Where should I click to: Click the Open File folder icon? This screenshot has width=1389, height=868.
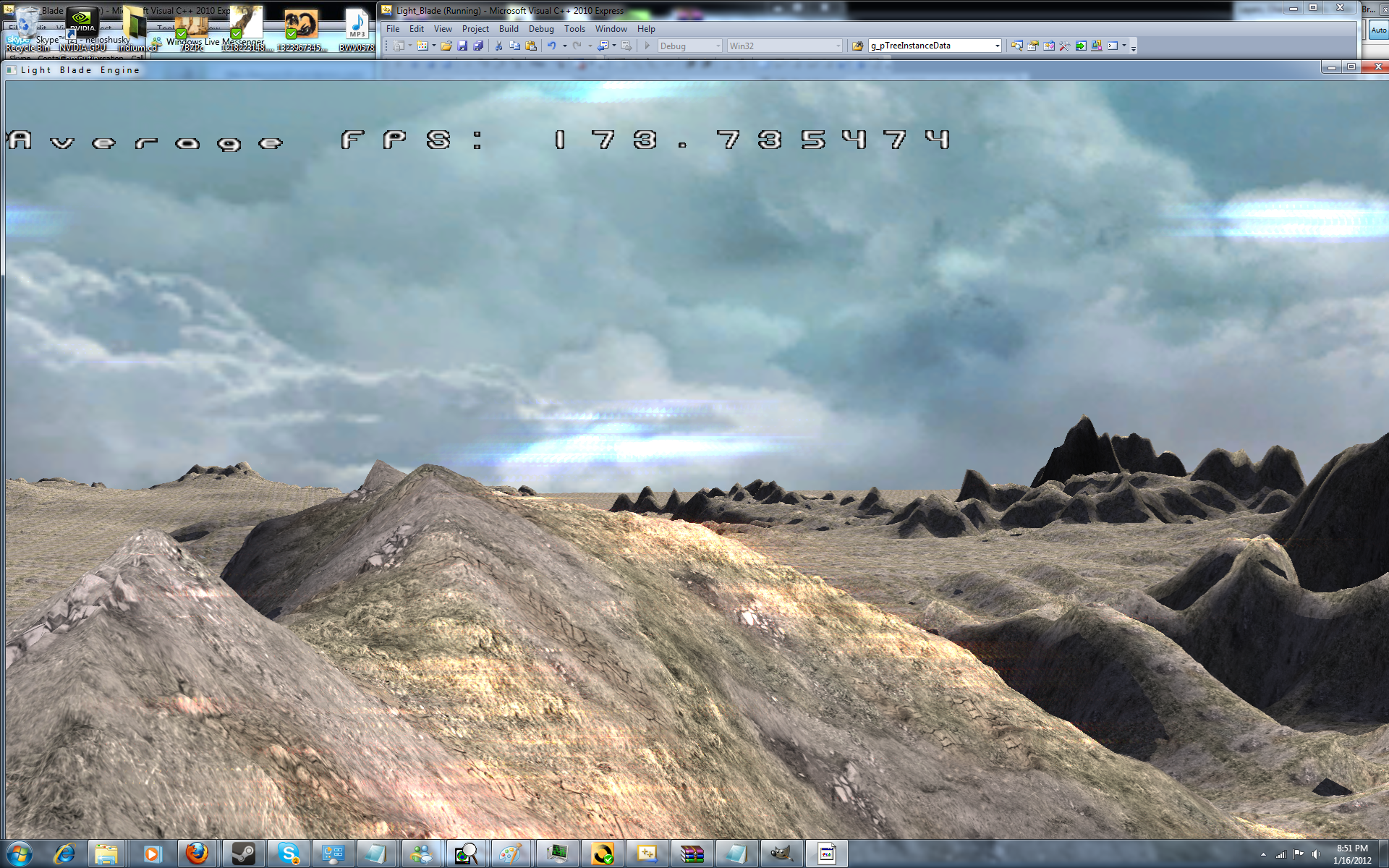(446, 46)
